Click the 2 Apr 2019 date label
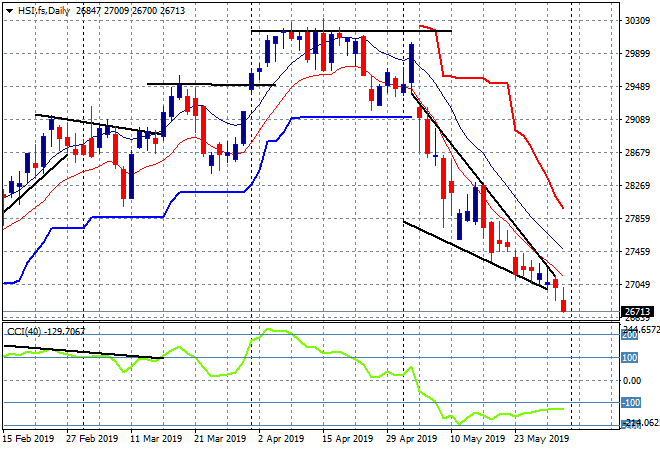 (x=281, y=439)
